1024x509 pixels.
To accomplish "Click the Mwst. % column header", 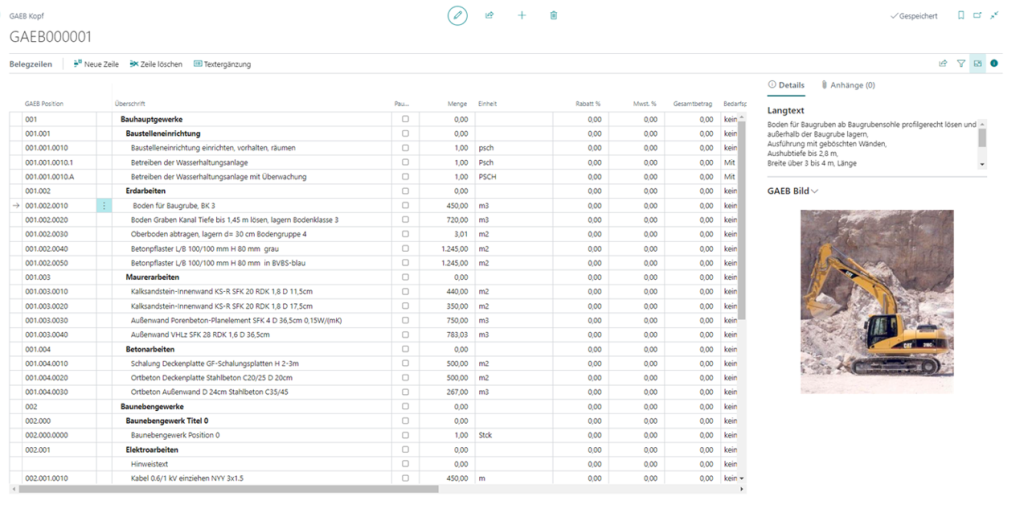I will coord(645,104).
